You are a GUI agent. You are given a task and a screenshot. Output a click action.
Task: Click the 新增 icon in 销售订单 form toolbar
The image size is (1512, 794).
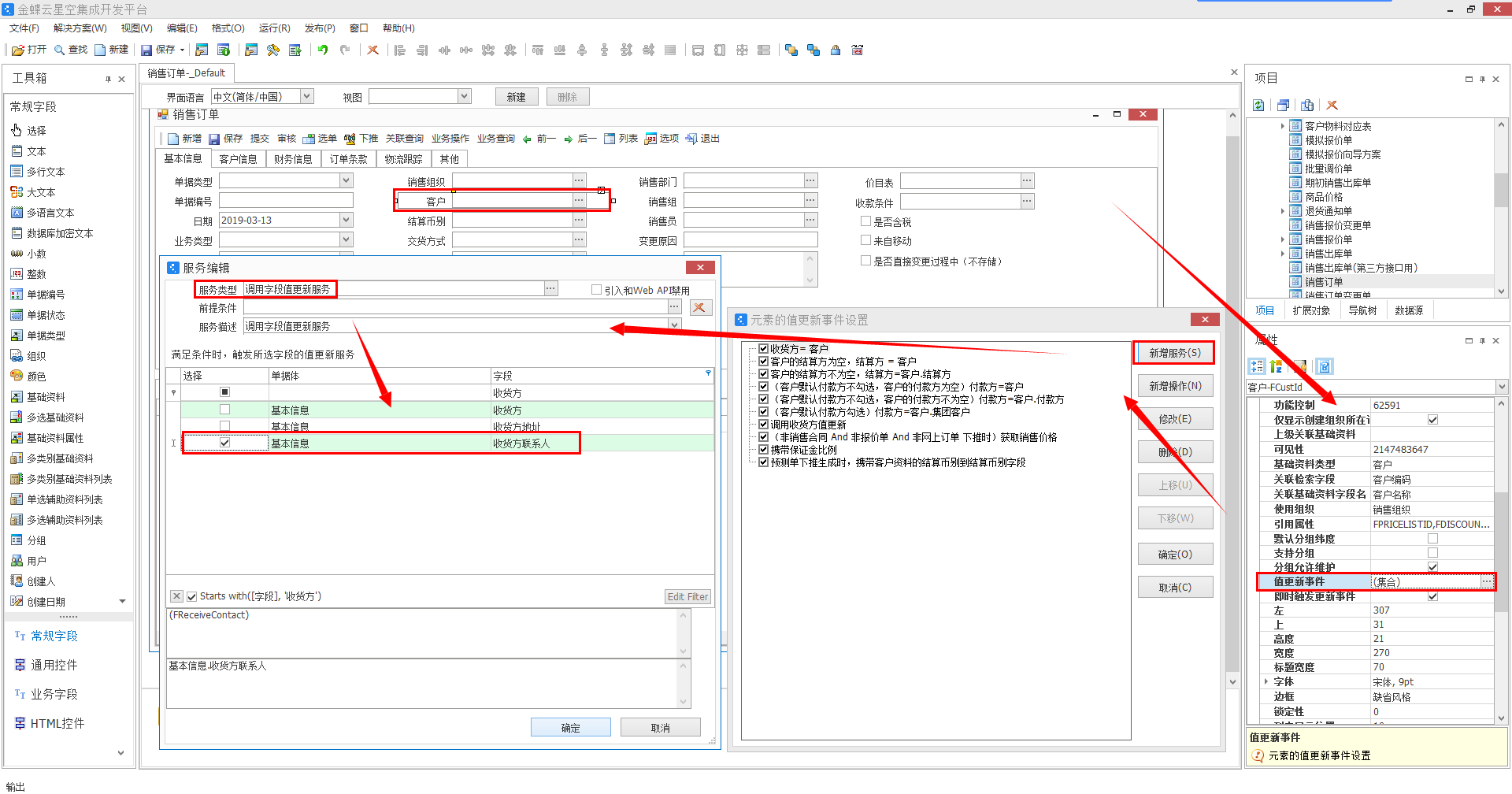[x=173, y=139]
